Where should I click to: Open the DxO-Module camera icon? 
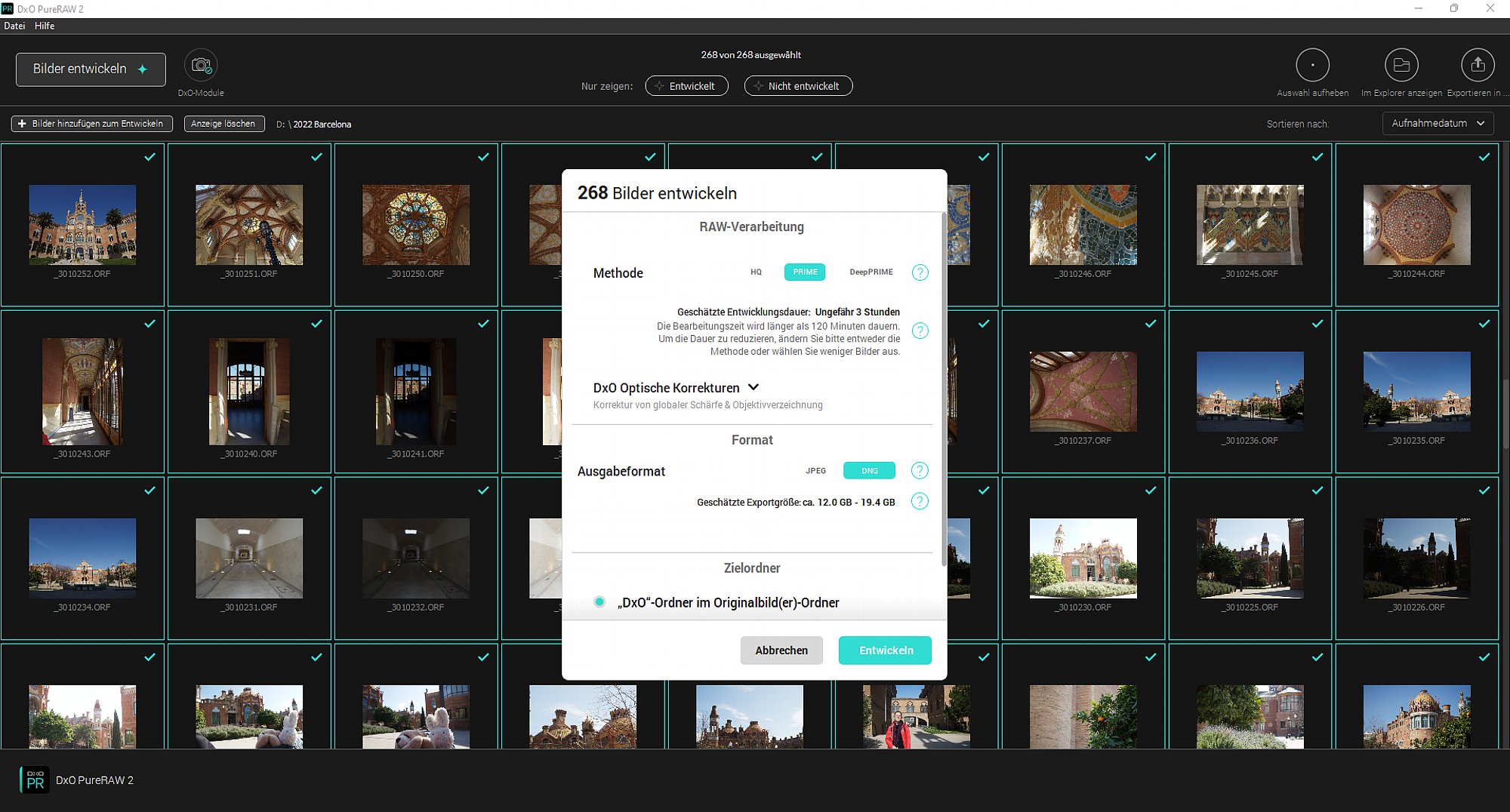[x=201, y=66]
